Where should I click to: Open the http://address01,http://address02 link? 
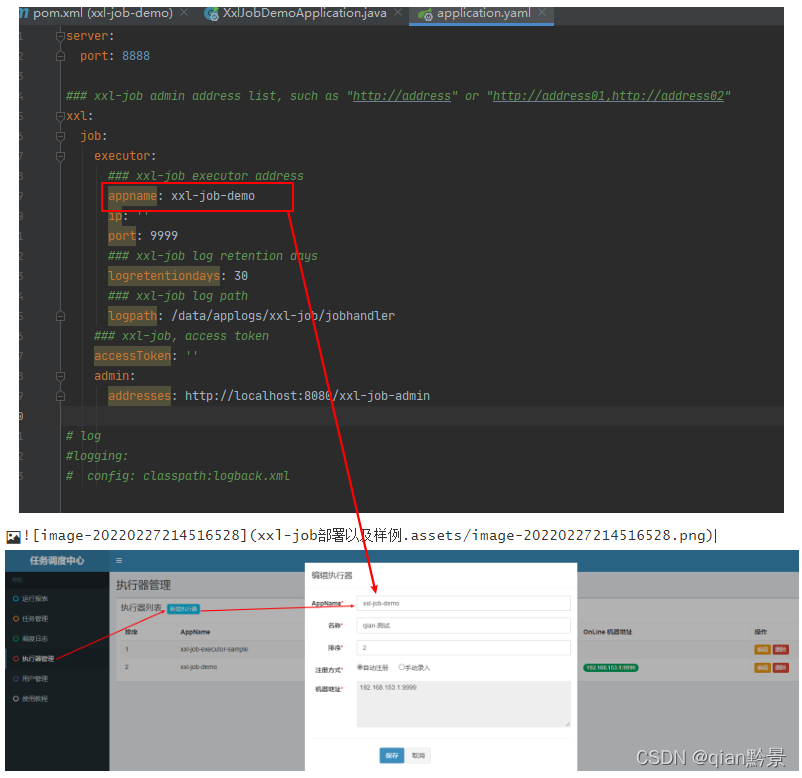[608, 96]
